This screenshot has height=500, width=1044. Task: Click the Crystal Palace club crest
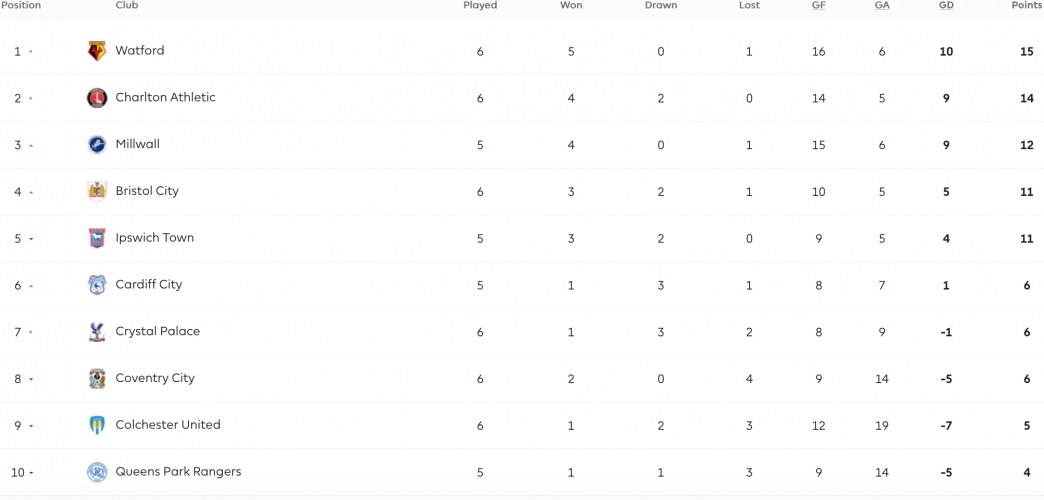click(97, 332)
